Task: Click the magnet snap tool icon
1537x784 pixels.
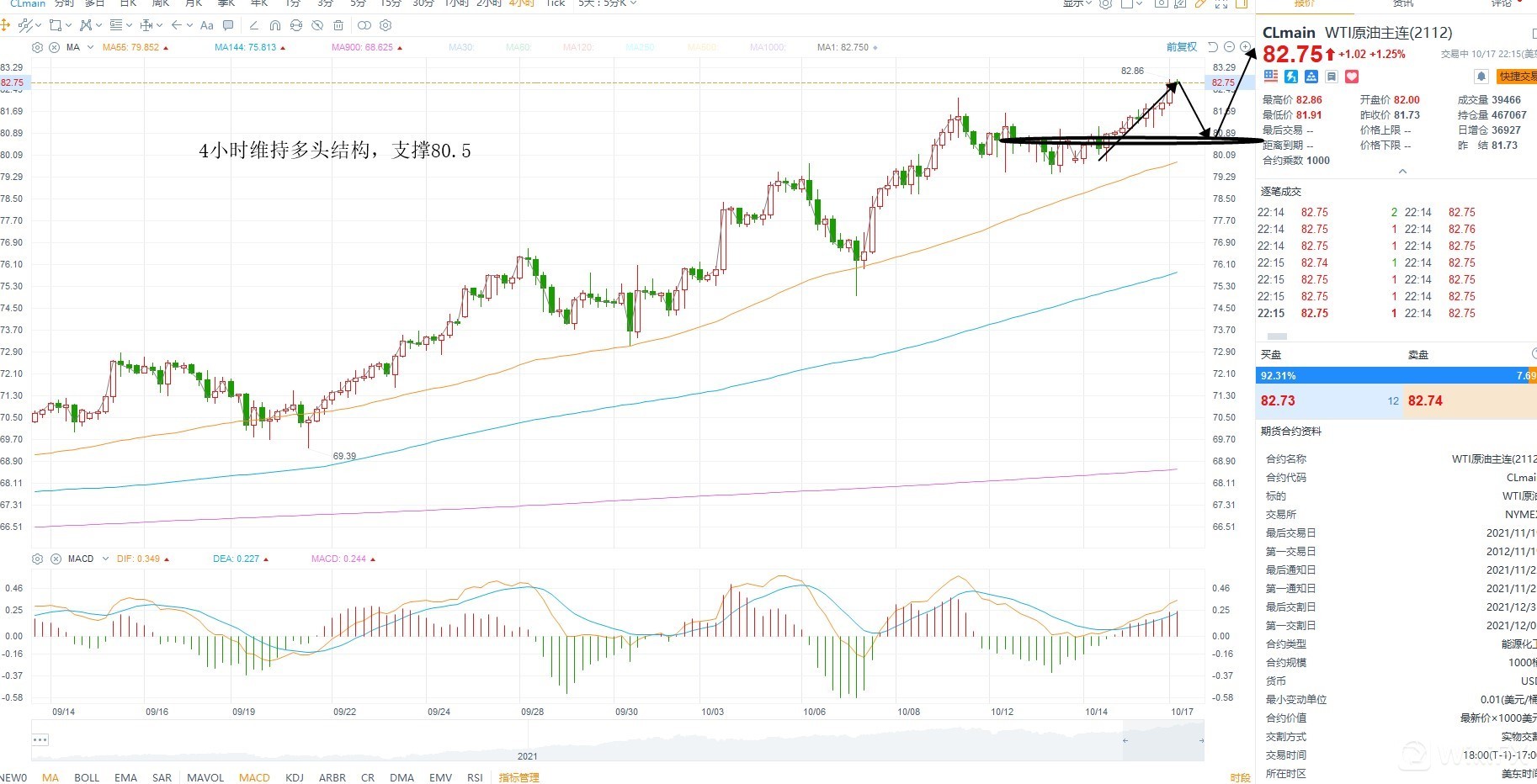Action: (274, 25)
